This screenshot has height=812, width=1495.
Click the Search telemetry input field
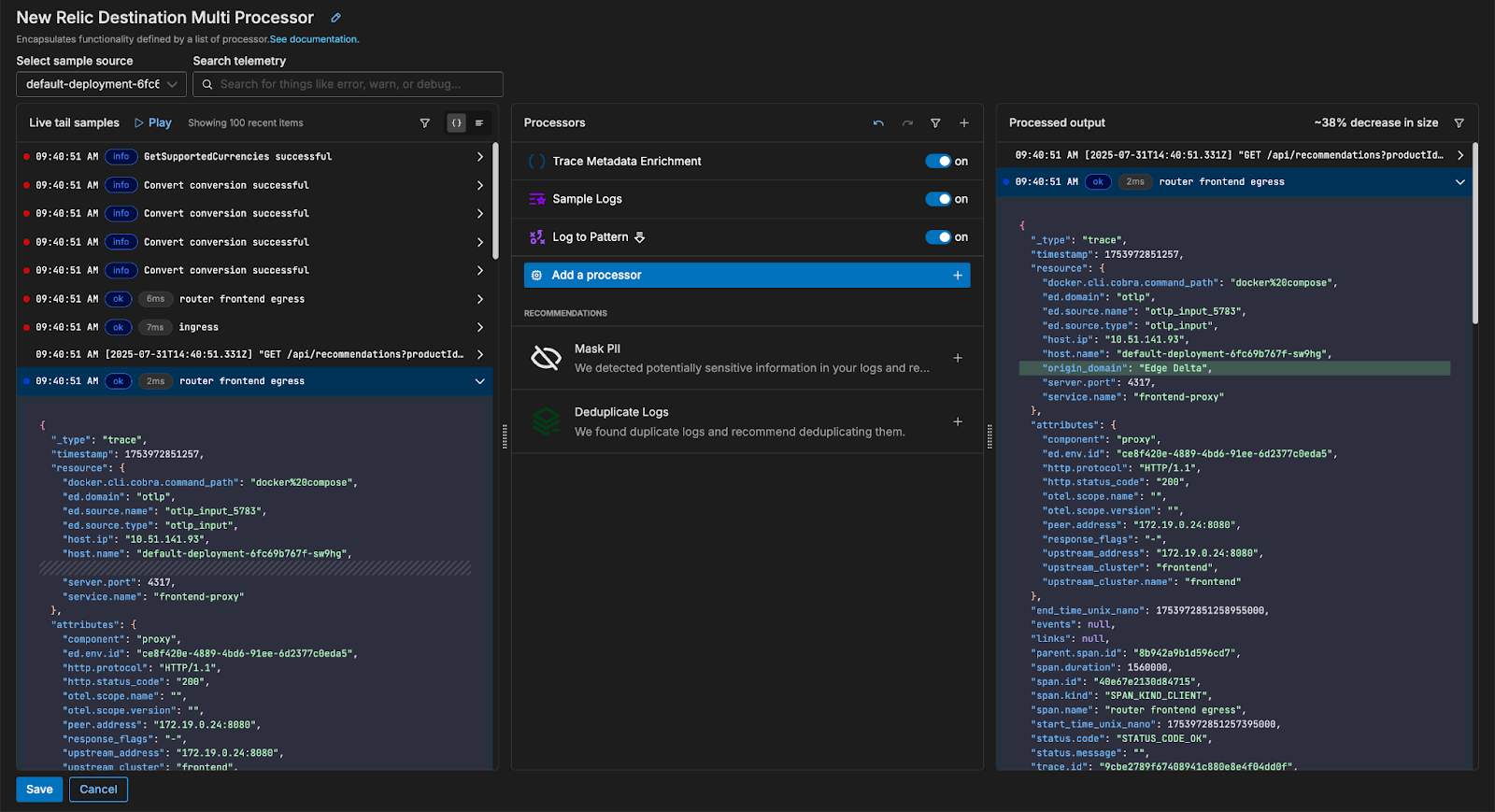[355, 84]
